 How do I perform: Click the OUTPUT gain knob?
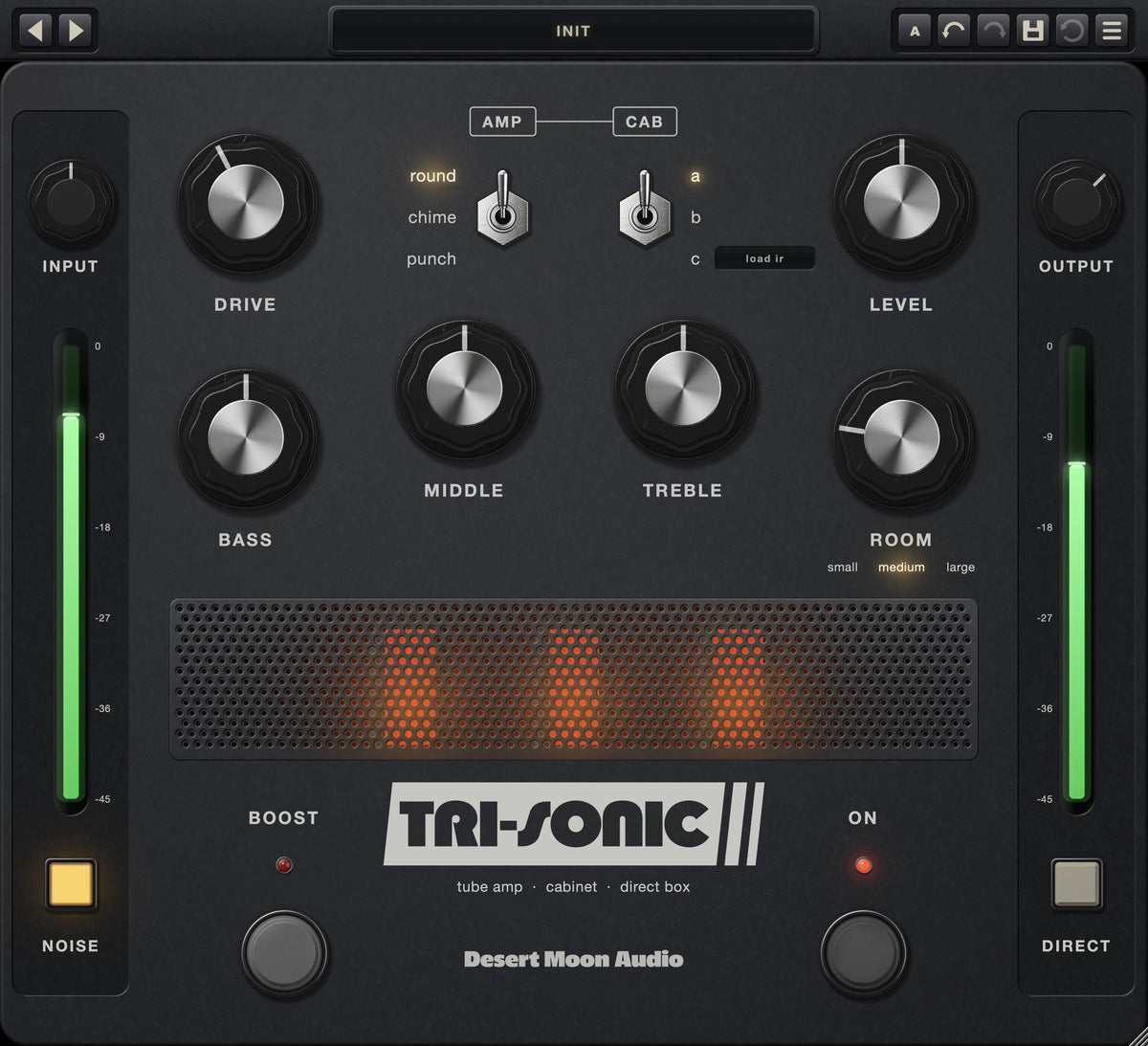pos(1076,203)
